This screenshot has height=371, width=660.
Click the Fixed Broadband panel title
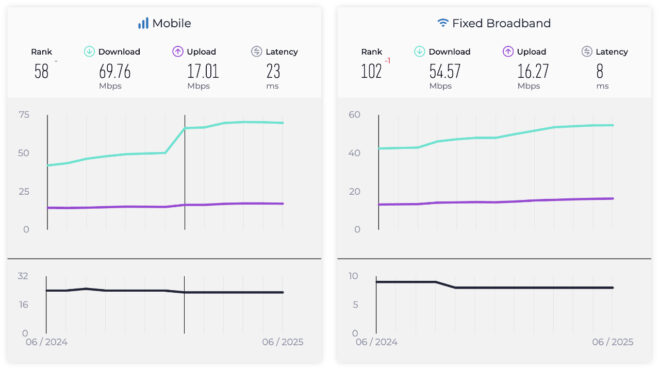click(501, 23)
